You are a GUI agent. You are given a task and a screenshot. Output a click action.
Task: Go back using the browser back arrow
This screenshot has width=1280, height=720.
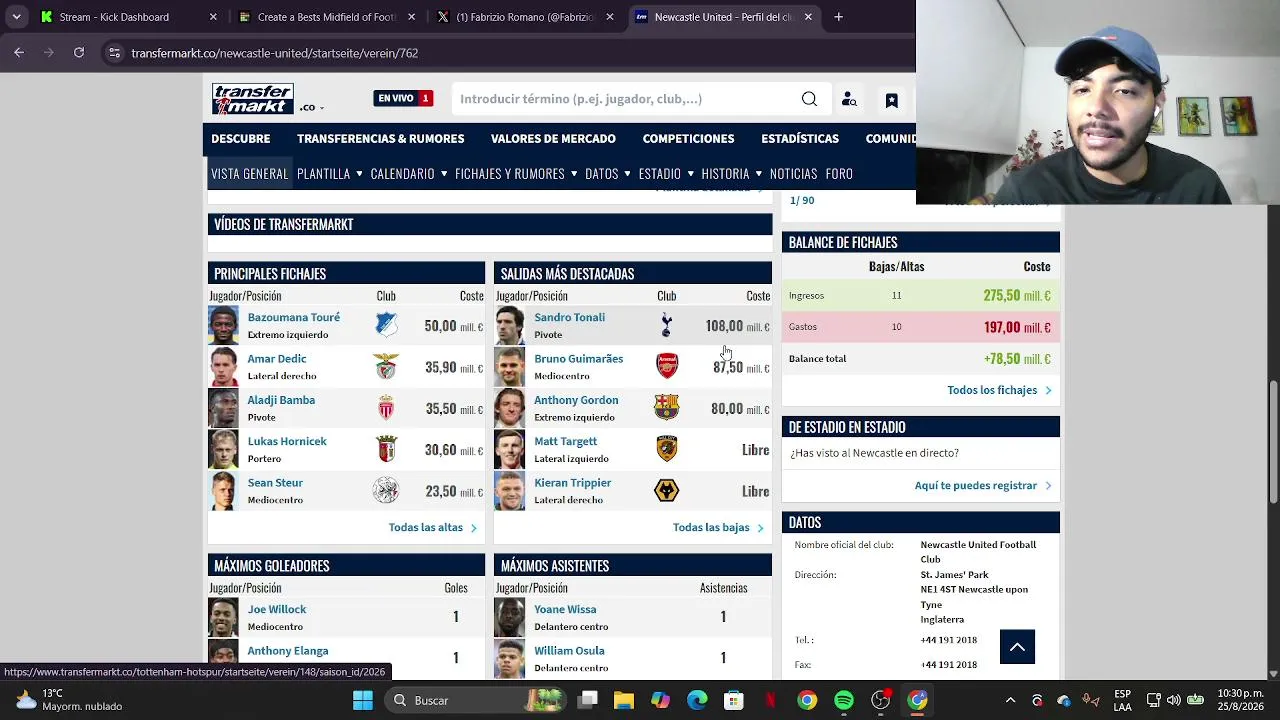(19, 52)
